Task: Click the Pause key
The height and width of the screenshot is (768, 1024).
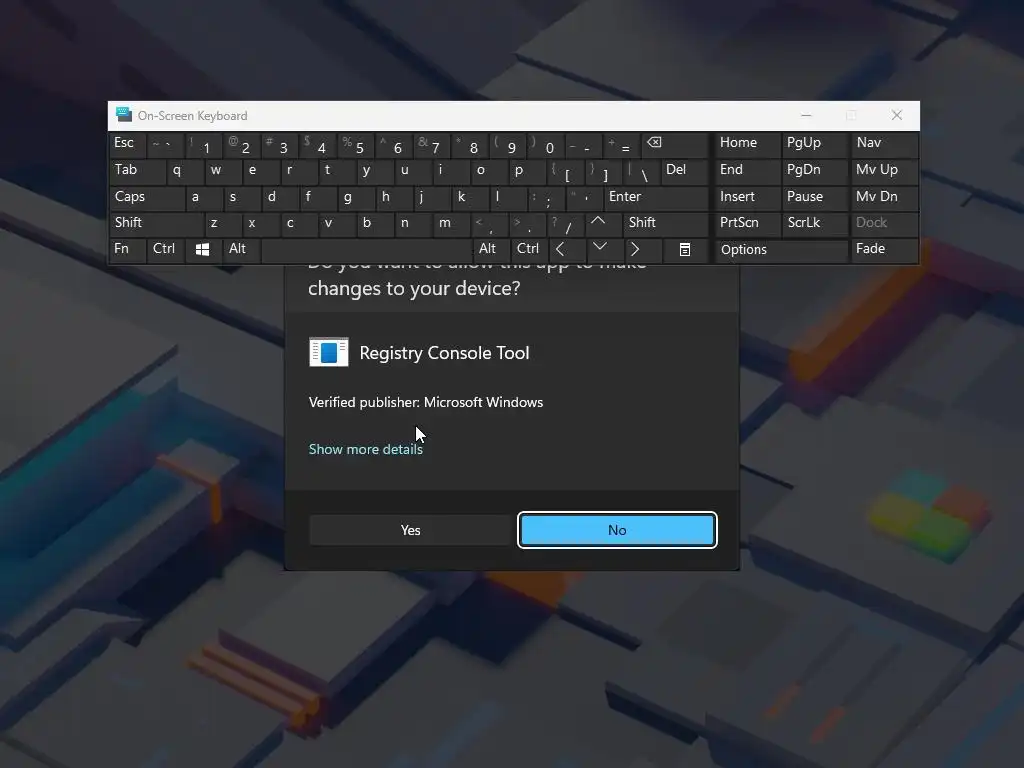Action: 815,197
